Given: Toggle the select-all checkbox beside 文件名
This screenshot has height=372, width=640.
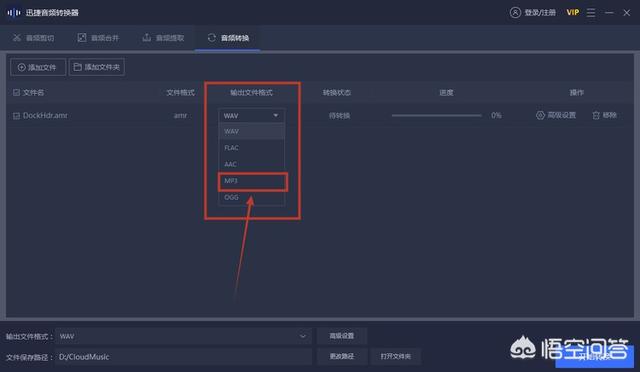Looking at the screenshot, I should pos(16,93).
